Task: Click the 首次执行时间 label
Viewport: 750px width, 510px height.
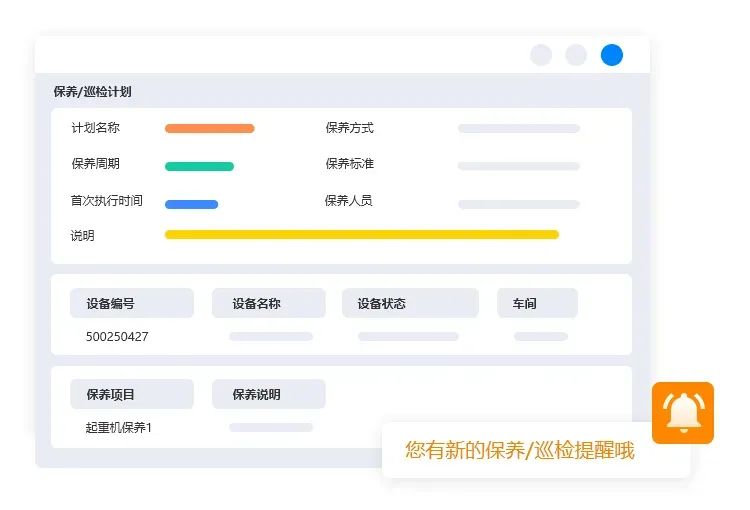Action: coord(107,200)
